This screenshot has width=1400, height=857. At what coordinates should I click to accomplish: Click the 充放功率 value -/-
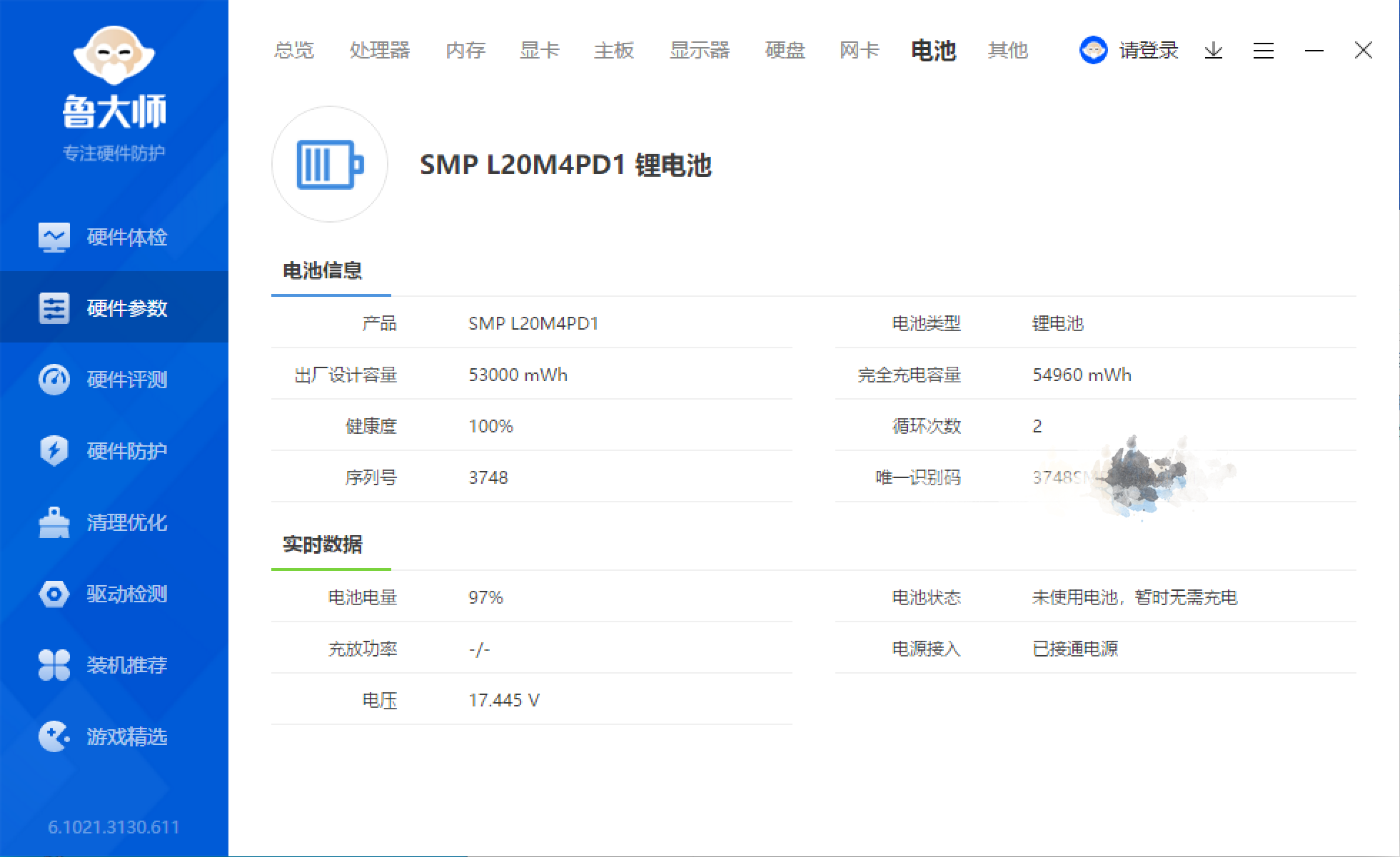coord(479,649)
